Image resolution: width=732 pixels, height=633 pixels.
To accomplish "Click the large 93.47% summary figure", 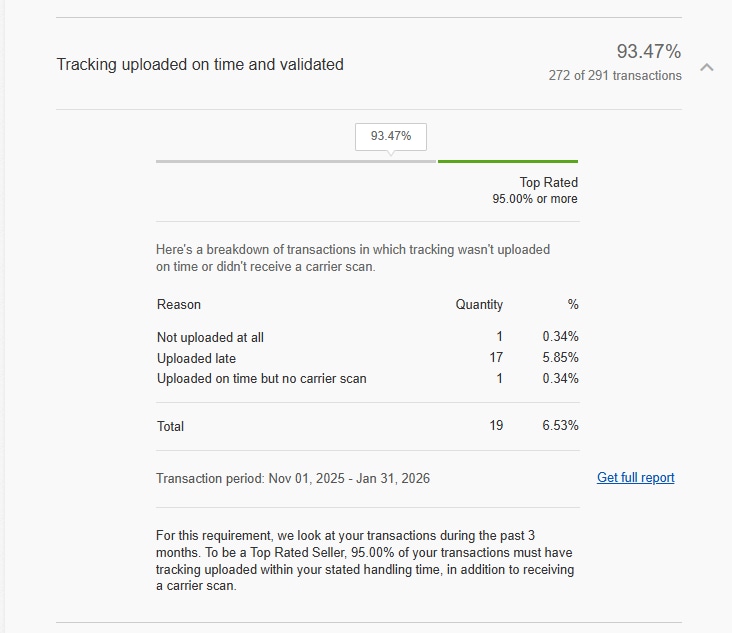I will tap(648, 51).
